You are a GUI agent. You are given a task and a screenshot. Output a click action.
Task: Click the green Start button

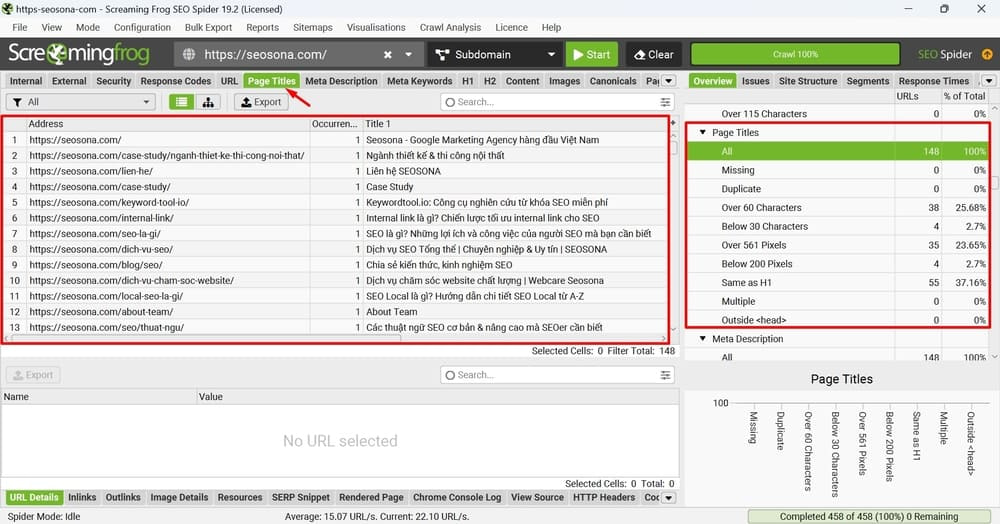click(590, 54)
